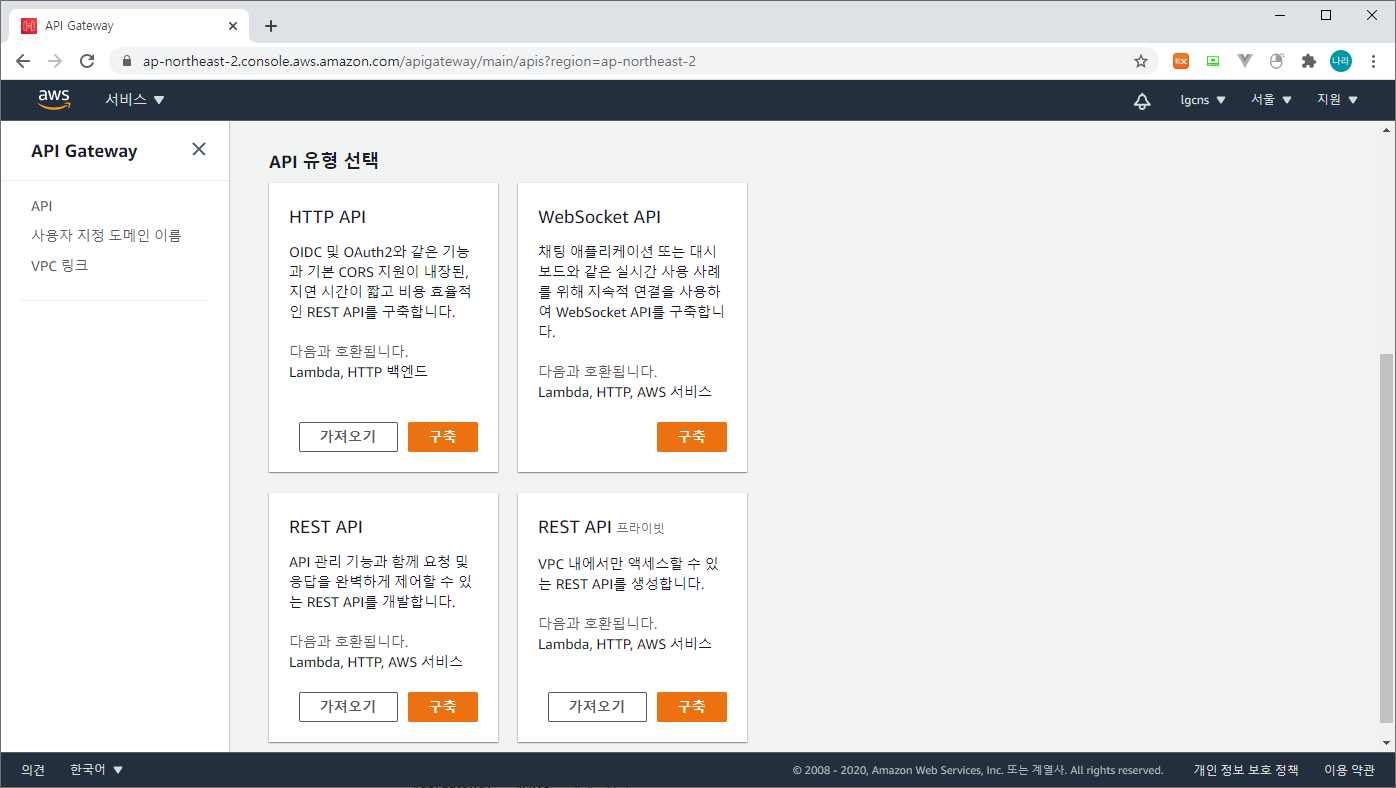Screen dimensions: 1396x788
Task: Reload the page with refresh icon
Action: point(87,61)
